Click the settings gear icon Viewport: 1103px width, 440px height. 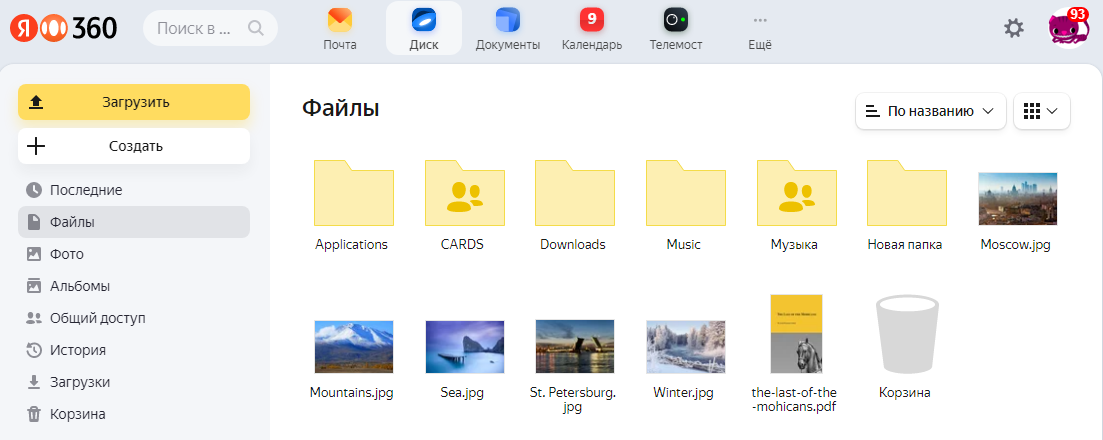click(x=1014, y=28)
